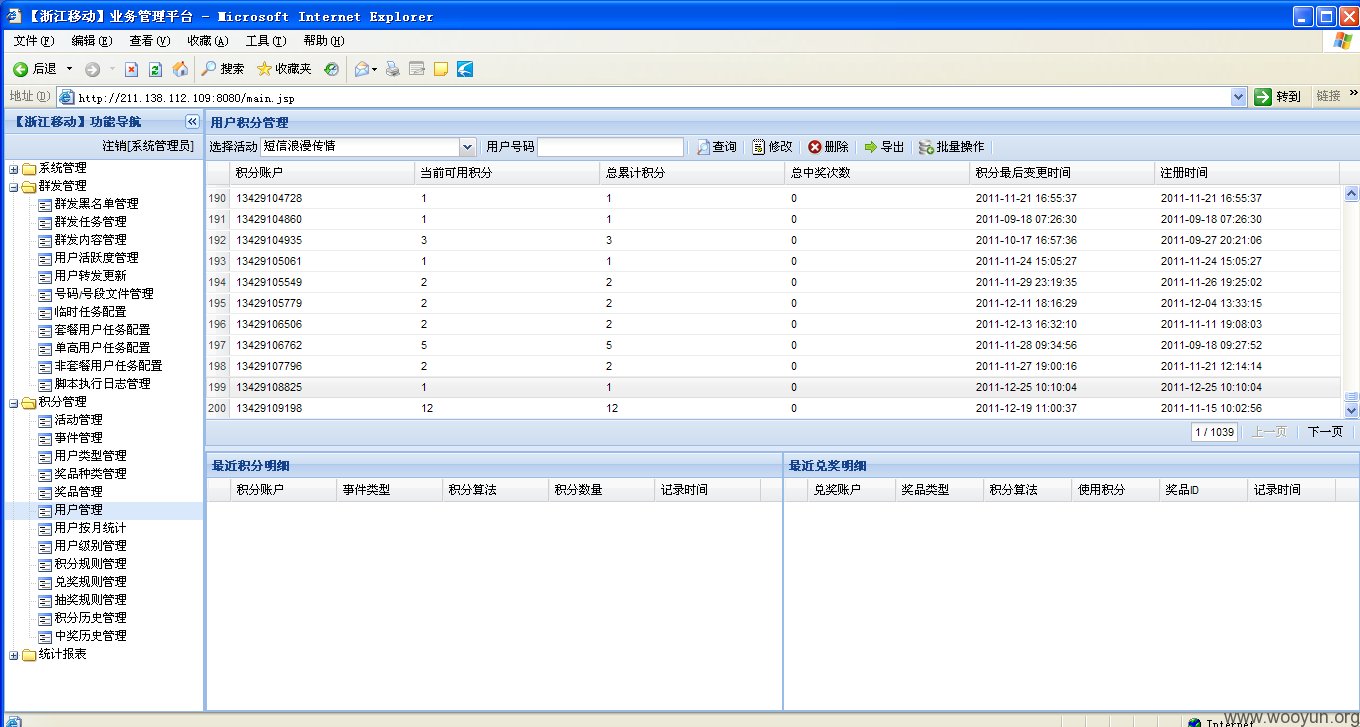The height and width of the screenshot is (727, 1360).
Task: Click the 删除 delete button
Action: pyautogui.click(x=828, y=147)
